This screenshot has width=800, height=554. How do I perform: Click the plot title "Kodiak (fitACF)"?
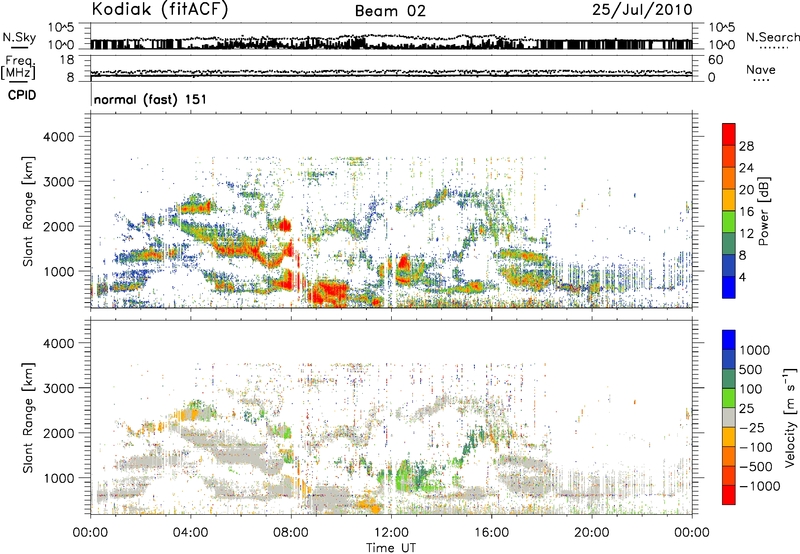[160, 9]
